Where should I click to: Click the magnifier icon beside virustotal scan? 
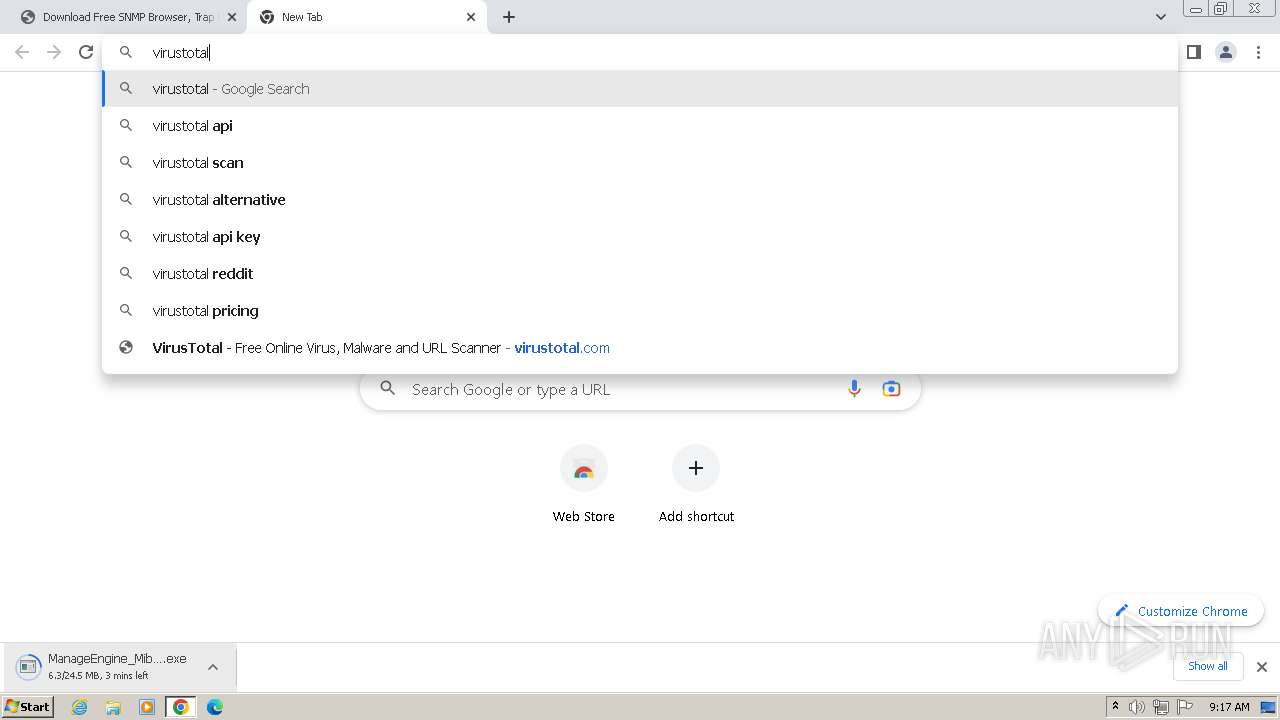coord(126,162)
